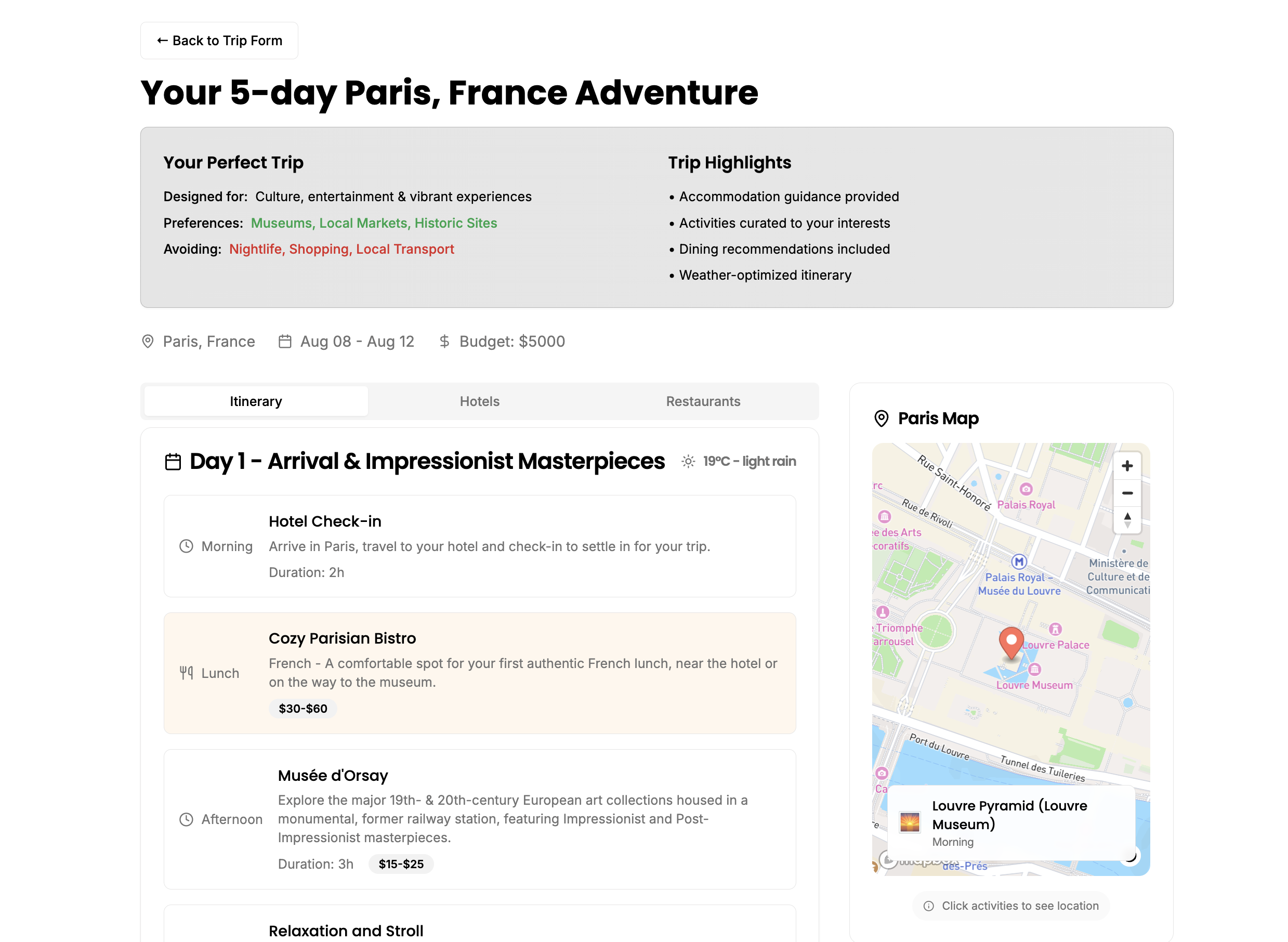
Task: Click the Relaxation and Stroll activity
Action: [x=346, y=930]
